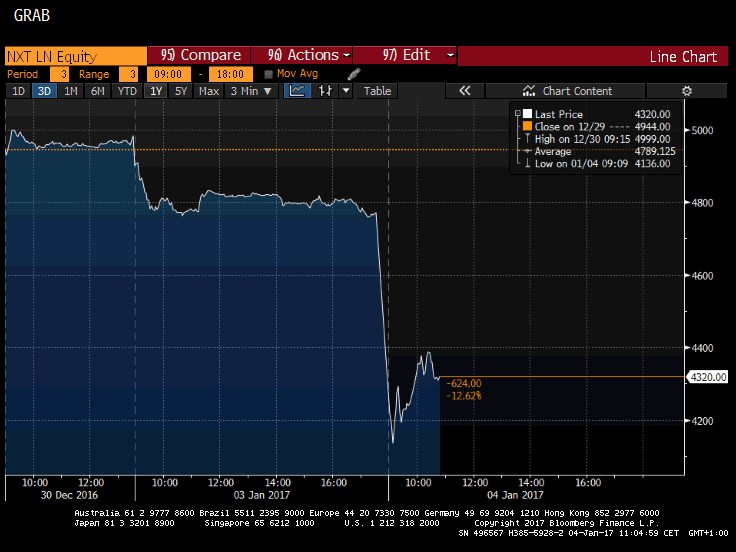Expand the chart type dropdown arrow
This screenshot has width=736, height=552.
click(346, 91)
